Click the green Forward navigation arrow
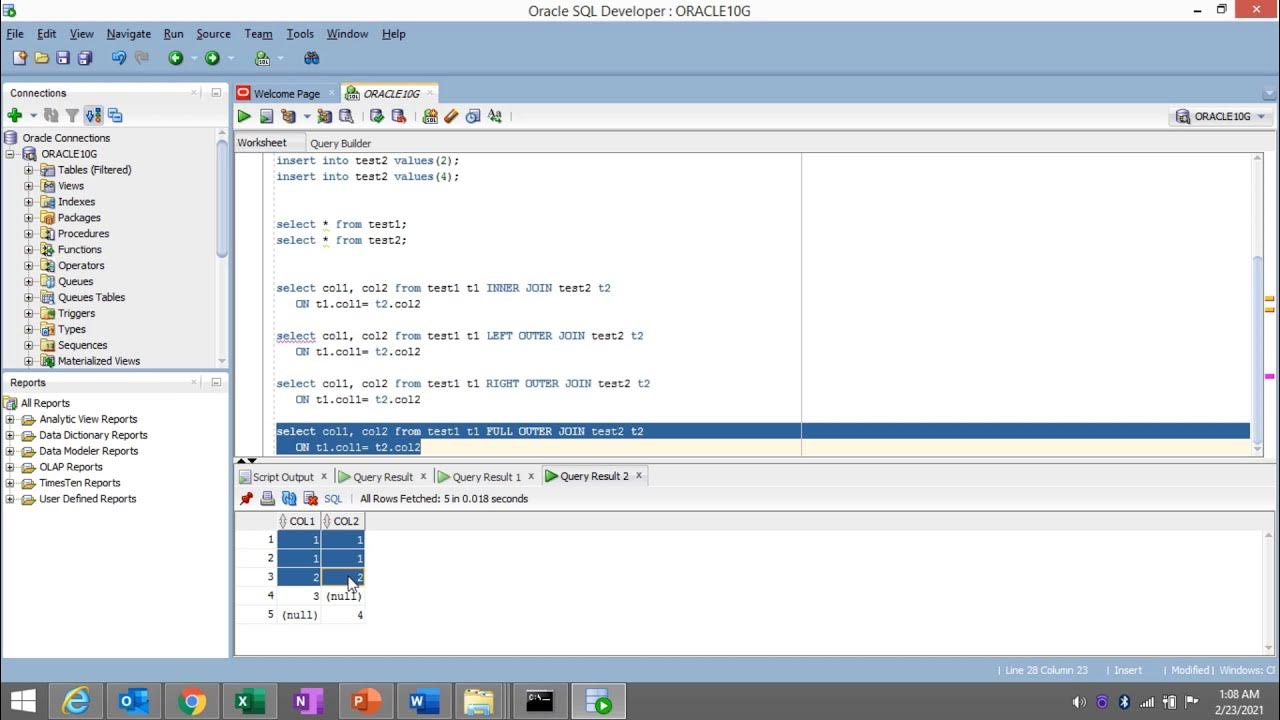 coord(212,58)
